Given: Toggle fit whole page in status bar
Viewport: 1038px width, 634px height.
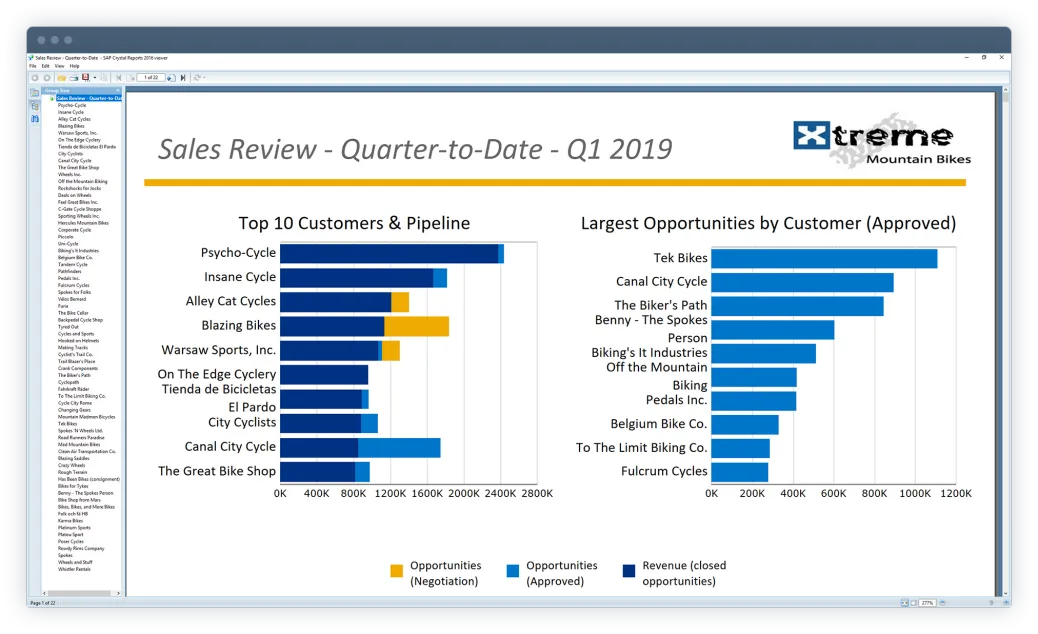Looking at the screenshot, I should 913,602.
